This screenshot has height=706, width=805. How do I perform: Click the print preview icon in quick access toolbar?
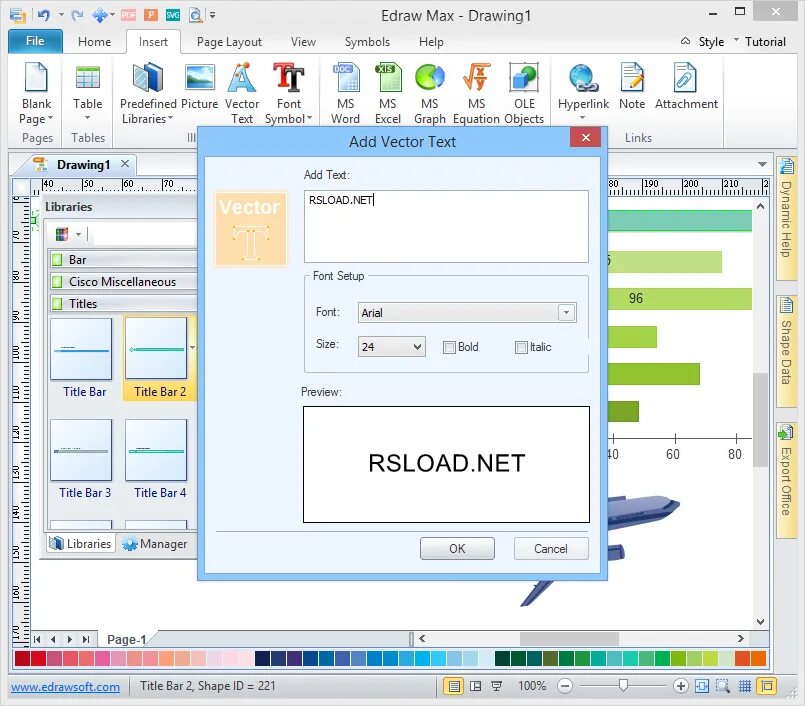[x=196, y=15]
